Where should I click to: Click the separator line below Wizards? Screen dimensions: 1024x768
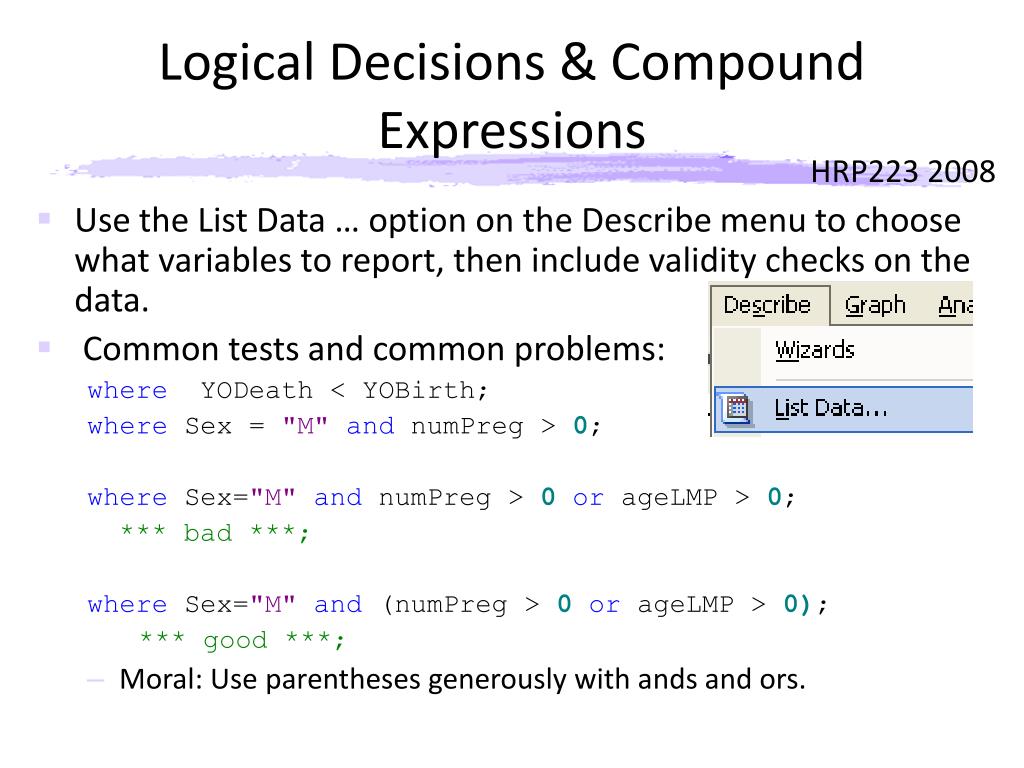[x=873, y=379]
